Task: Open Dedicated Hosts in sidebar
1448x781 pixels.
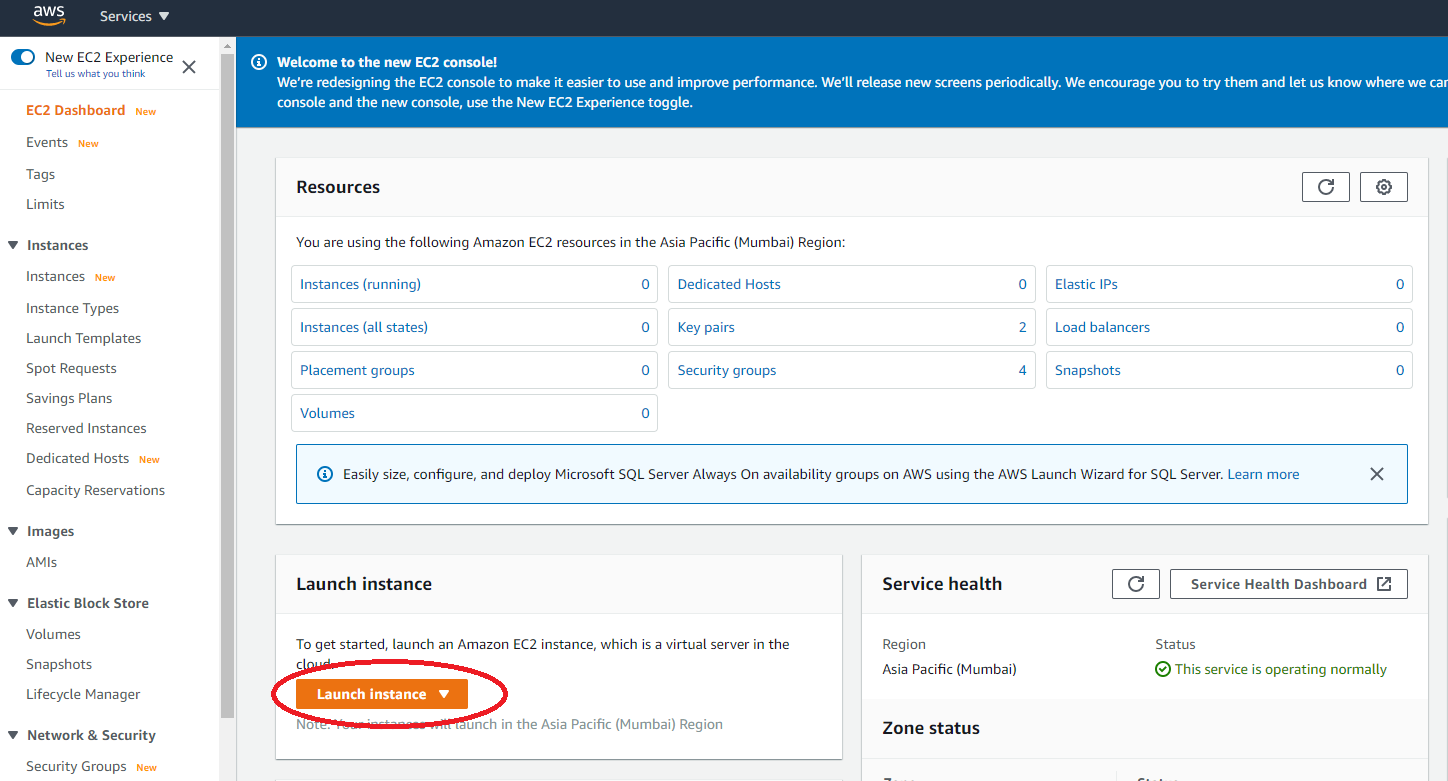Action: [x=77, y=458]
